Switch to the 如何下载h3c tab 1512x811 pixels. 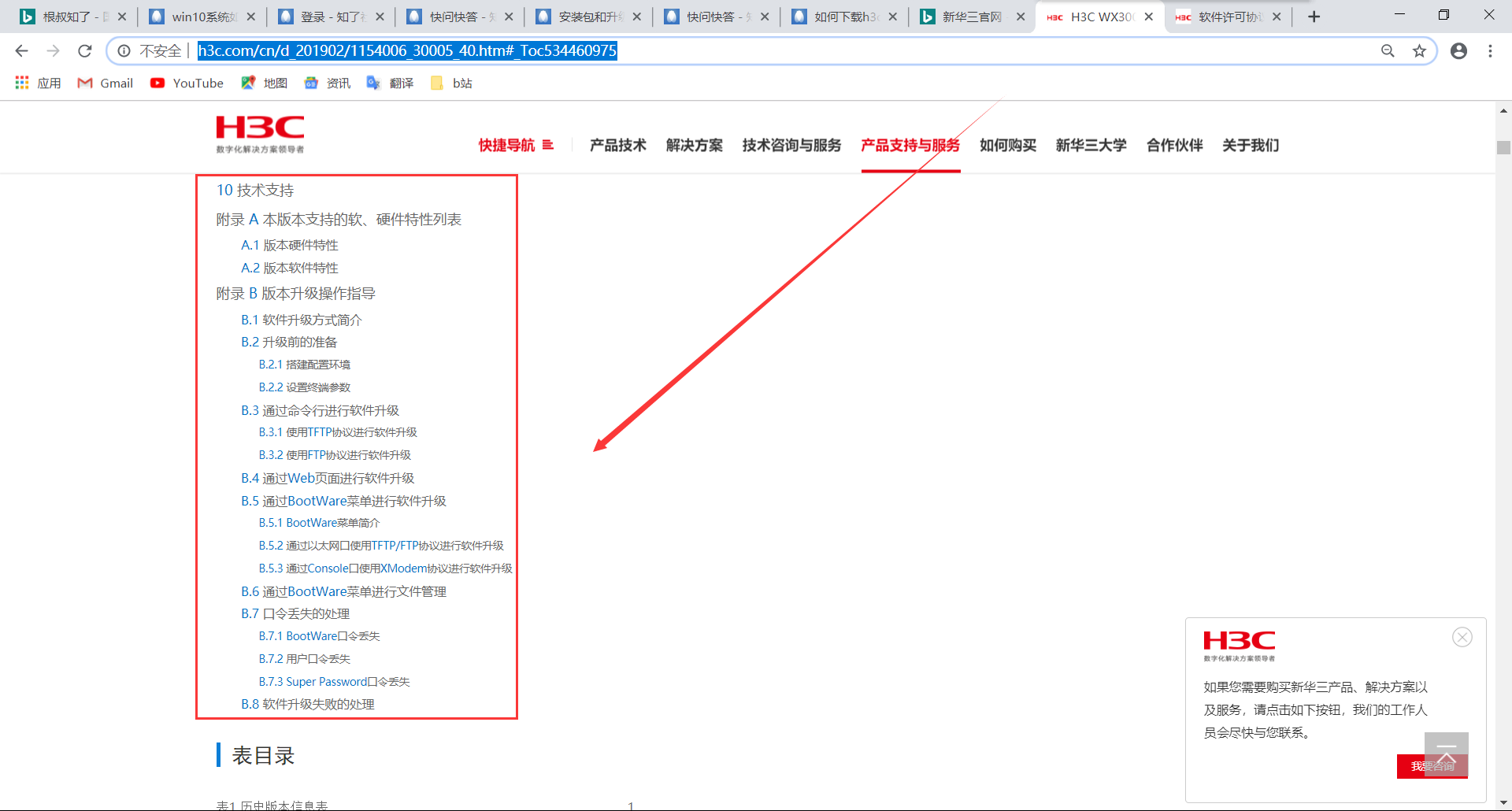coord(844,17)
